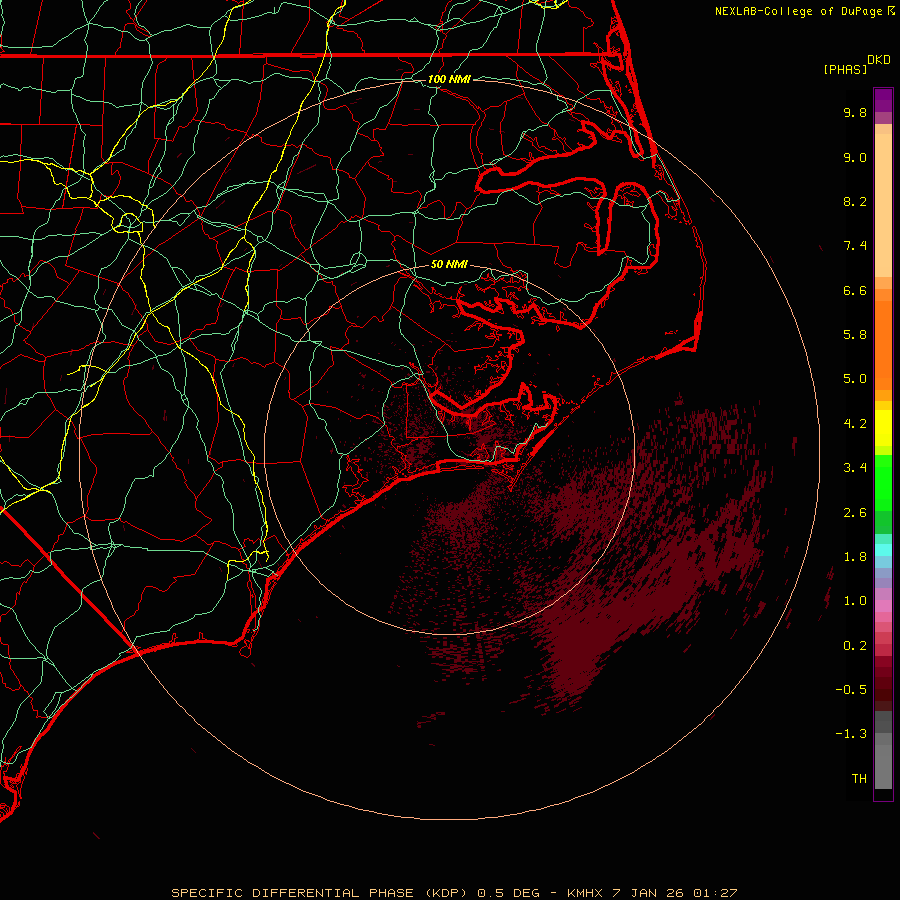Click the 4.2 legend value
Viewport: 900px width, 900px height.
click(x=855, y=424)
